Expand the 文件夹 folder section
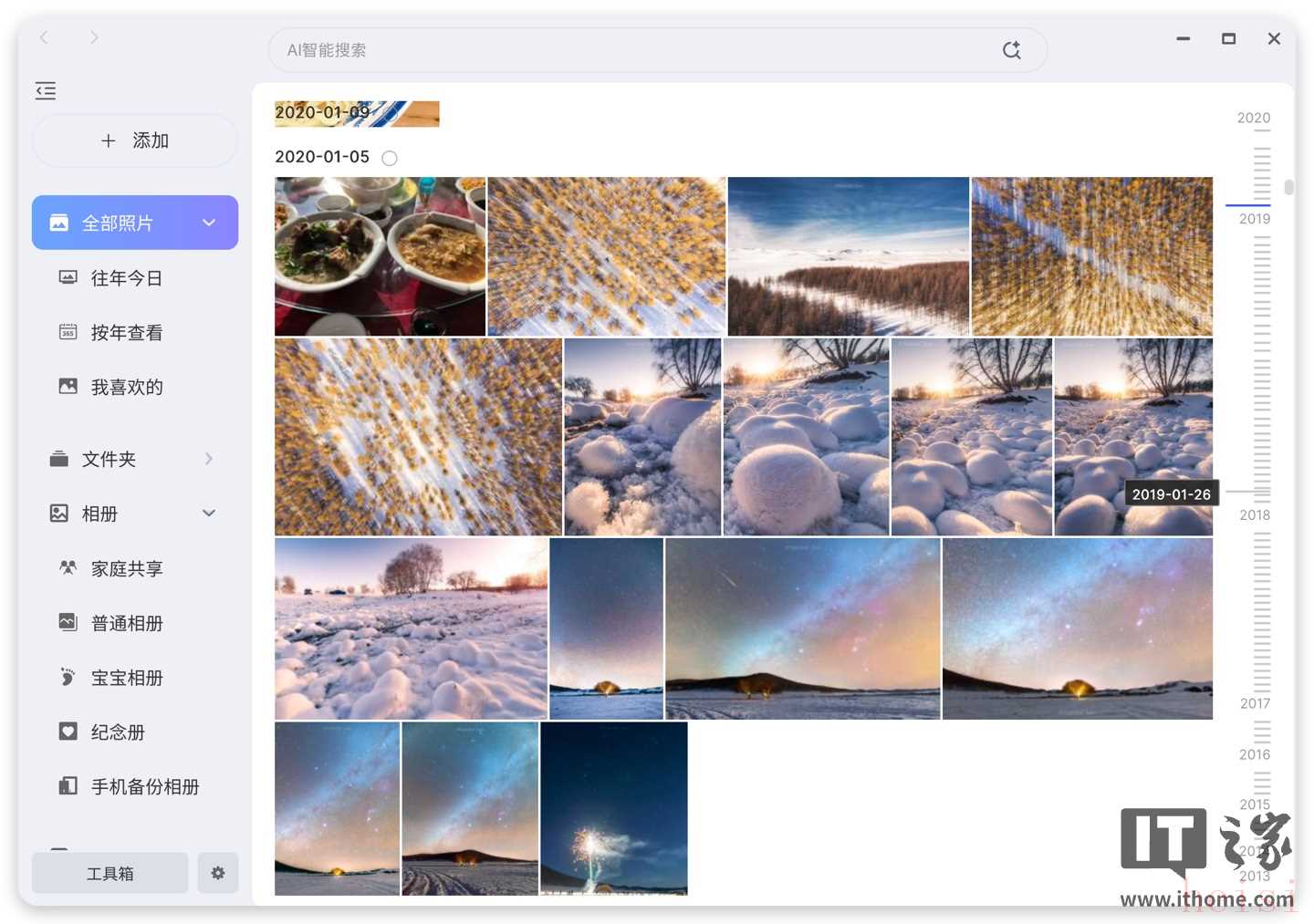The width and height of the screenshot is (1314, 924). (x=209, y=459)
